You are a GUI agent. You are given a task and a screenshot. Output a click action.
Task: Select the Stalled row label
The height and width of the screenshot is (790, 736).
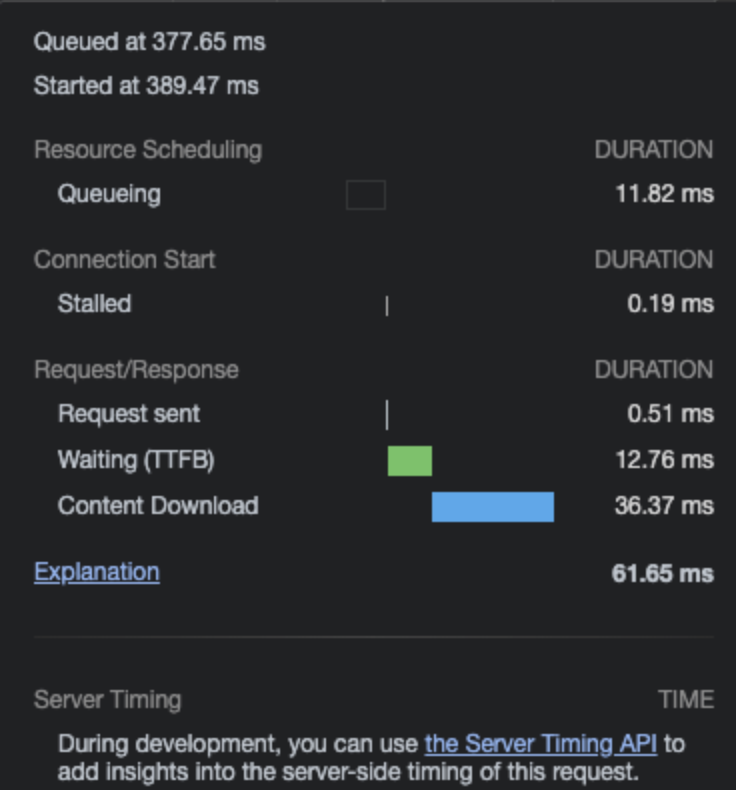point(94,304)
